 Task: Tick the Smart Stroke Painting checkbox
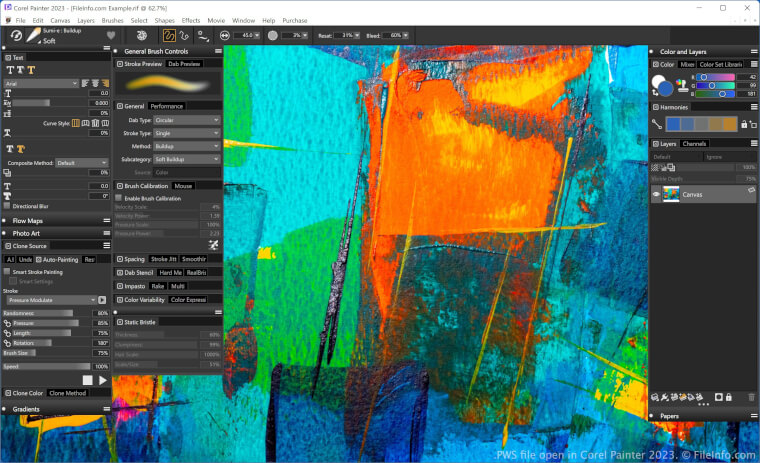point(8,271)
